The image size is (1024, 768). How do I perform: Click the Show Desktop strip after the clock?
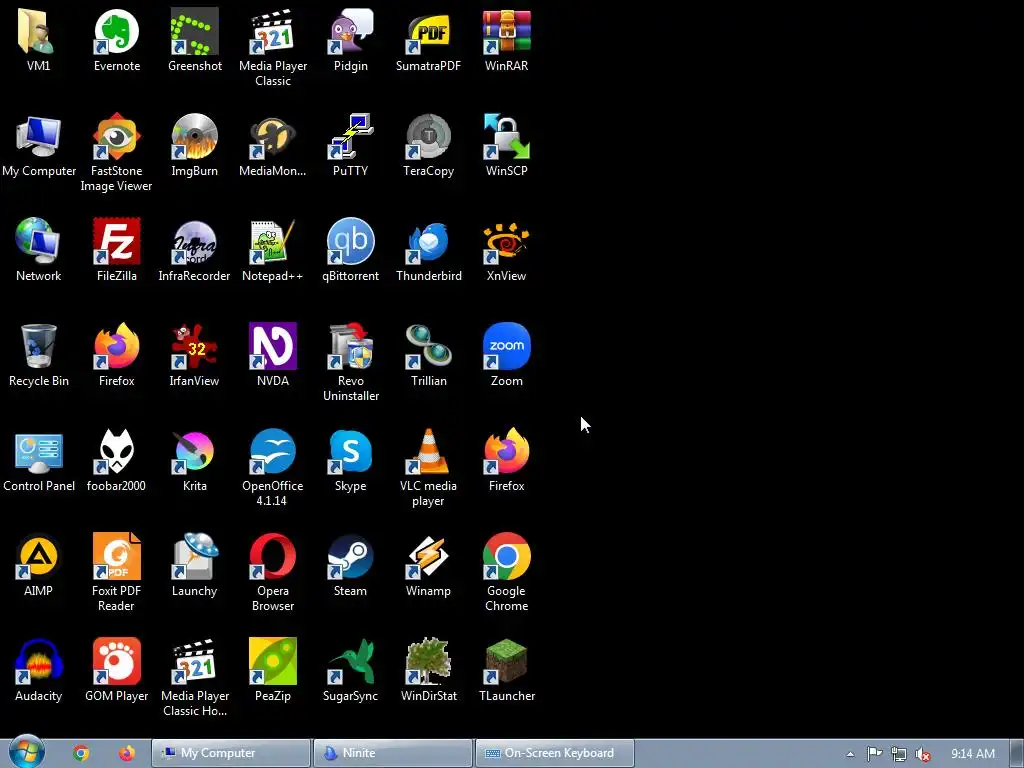click(1017, 754)
